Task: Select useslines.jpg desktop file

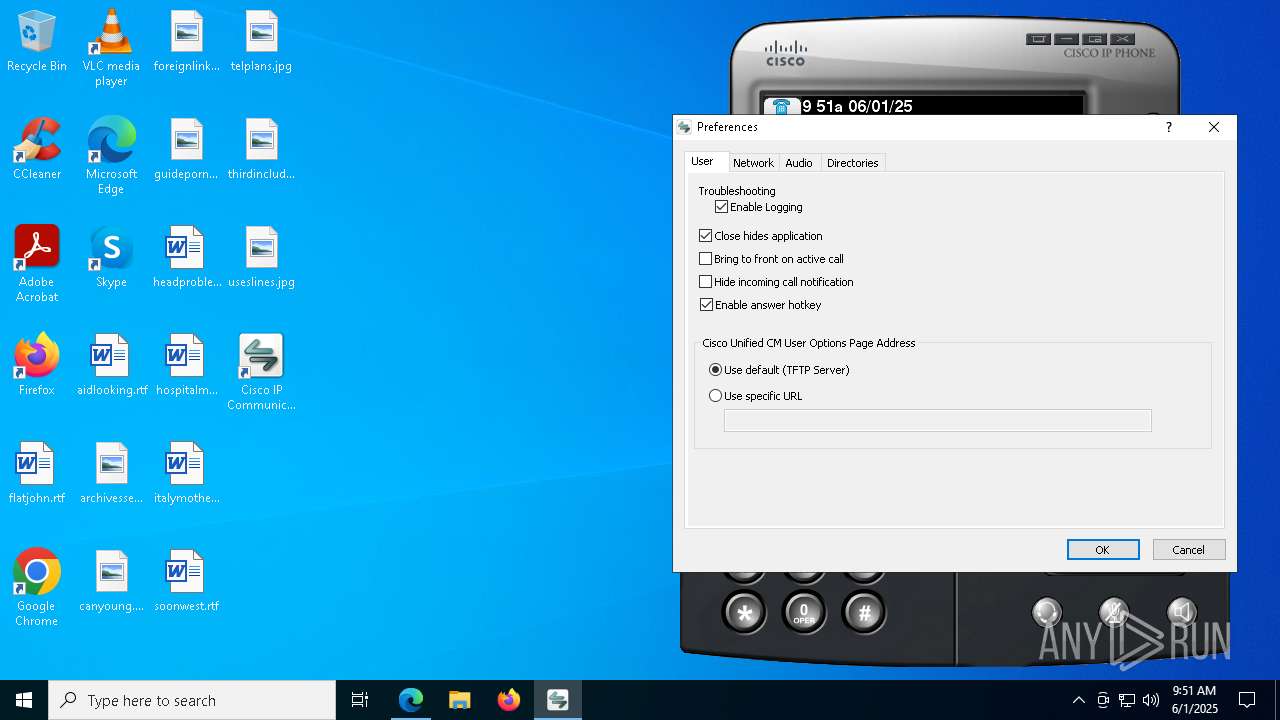Action: pos(261,258)
